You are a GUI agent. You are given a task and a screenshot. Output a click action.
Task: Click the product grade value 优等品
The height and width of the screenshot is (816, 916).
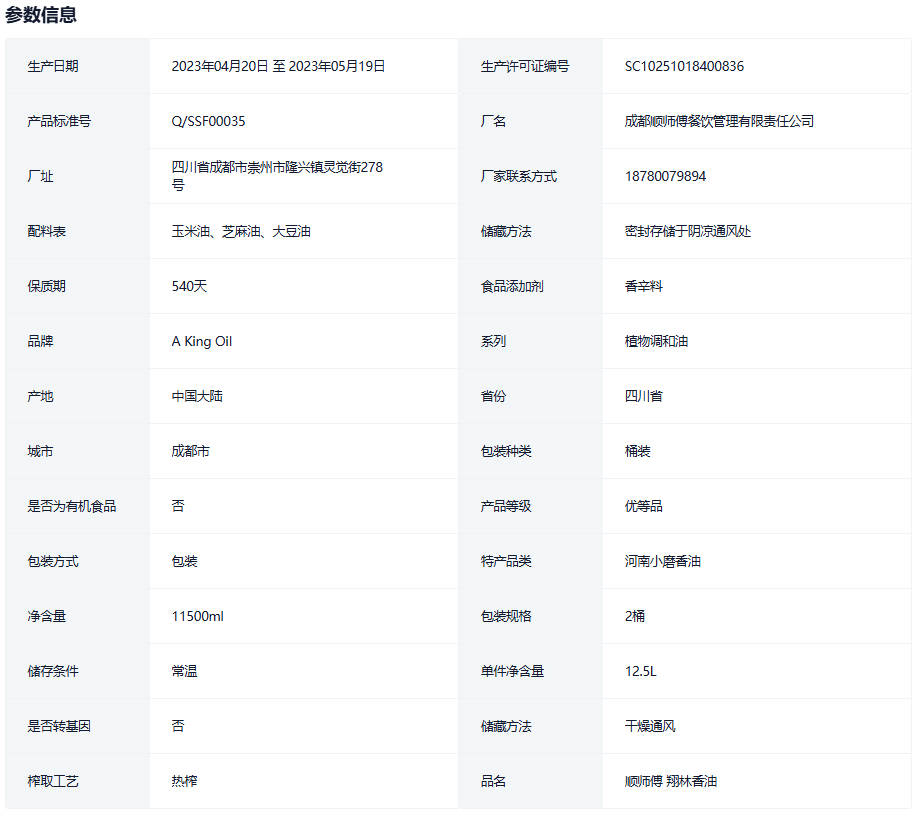644,506
